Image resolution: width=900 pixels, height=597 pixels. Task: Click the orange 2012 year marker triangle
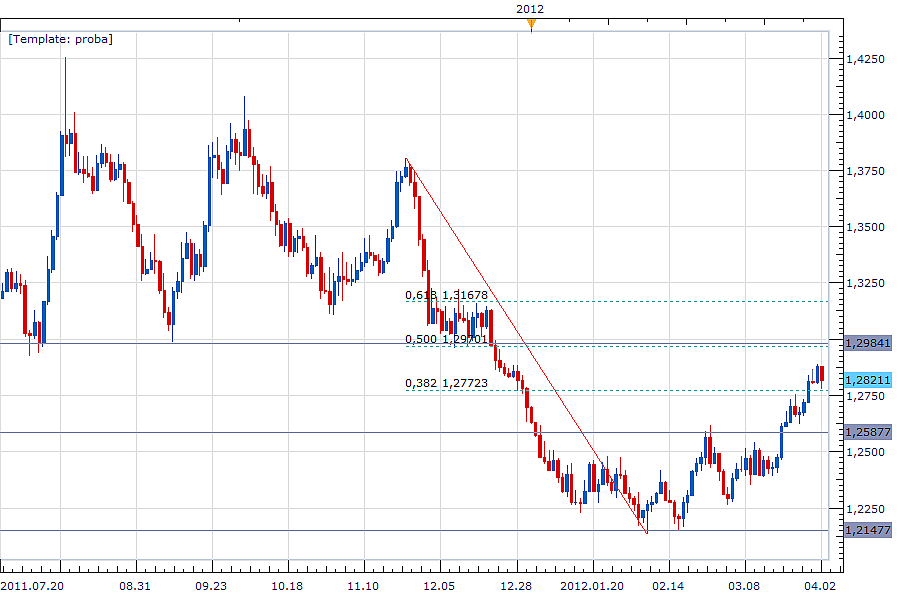531,26
